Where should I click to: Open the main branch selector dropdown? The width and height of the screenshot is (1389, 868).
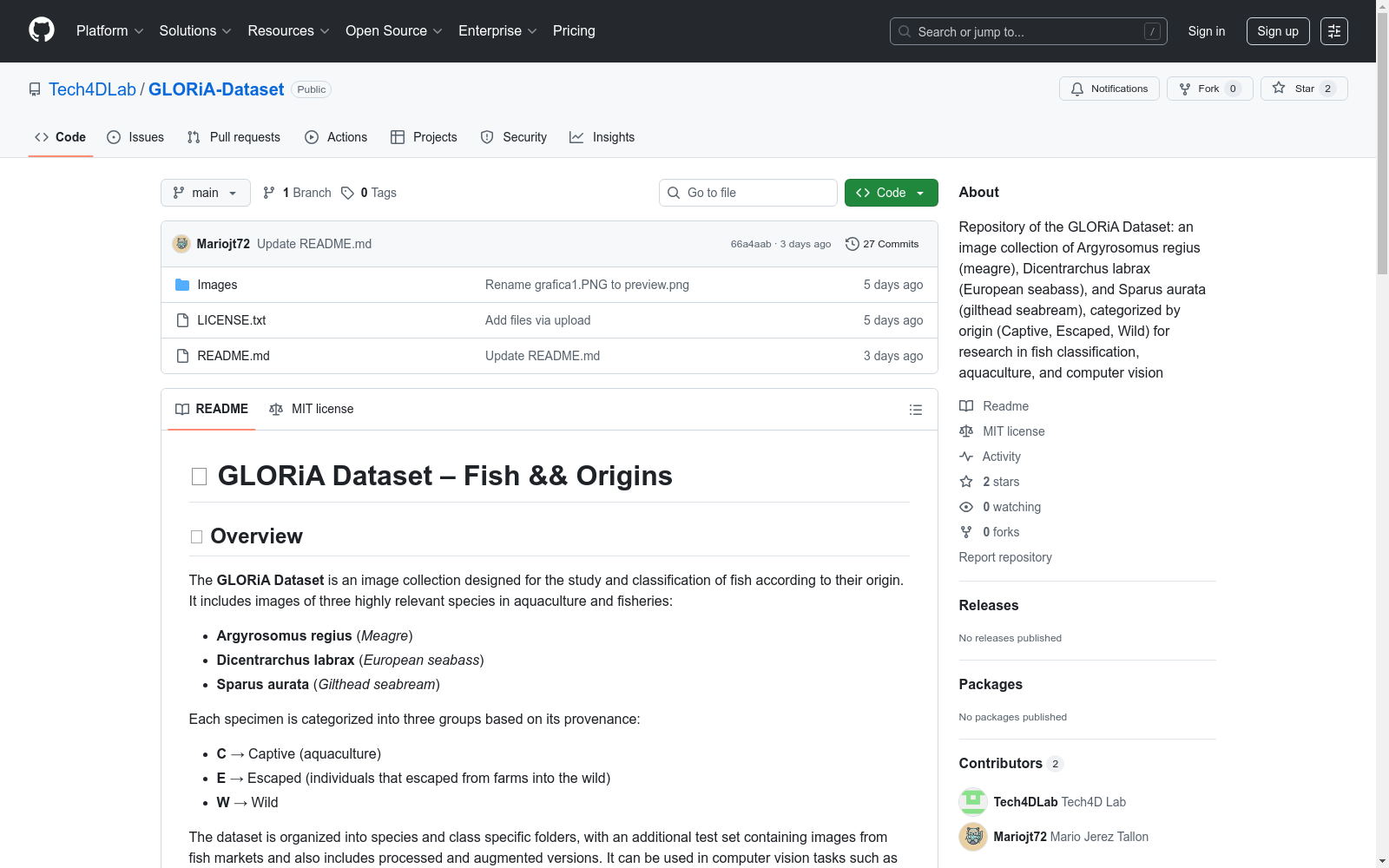[206, 193]
